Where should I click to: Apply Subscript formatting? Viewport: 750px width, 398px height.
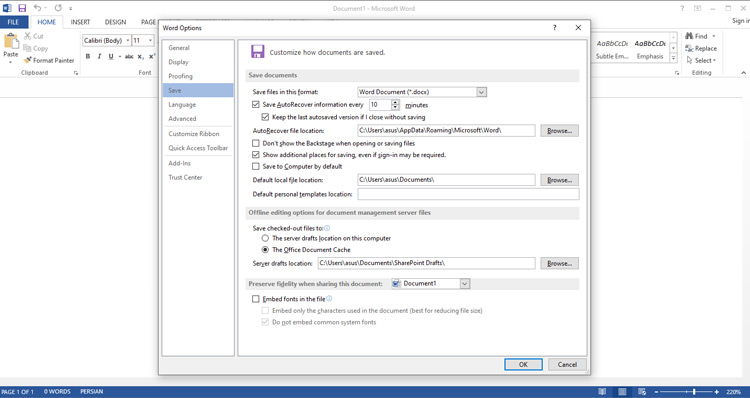tap(141, 56)
